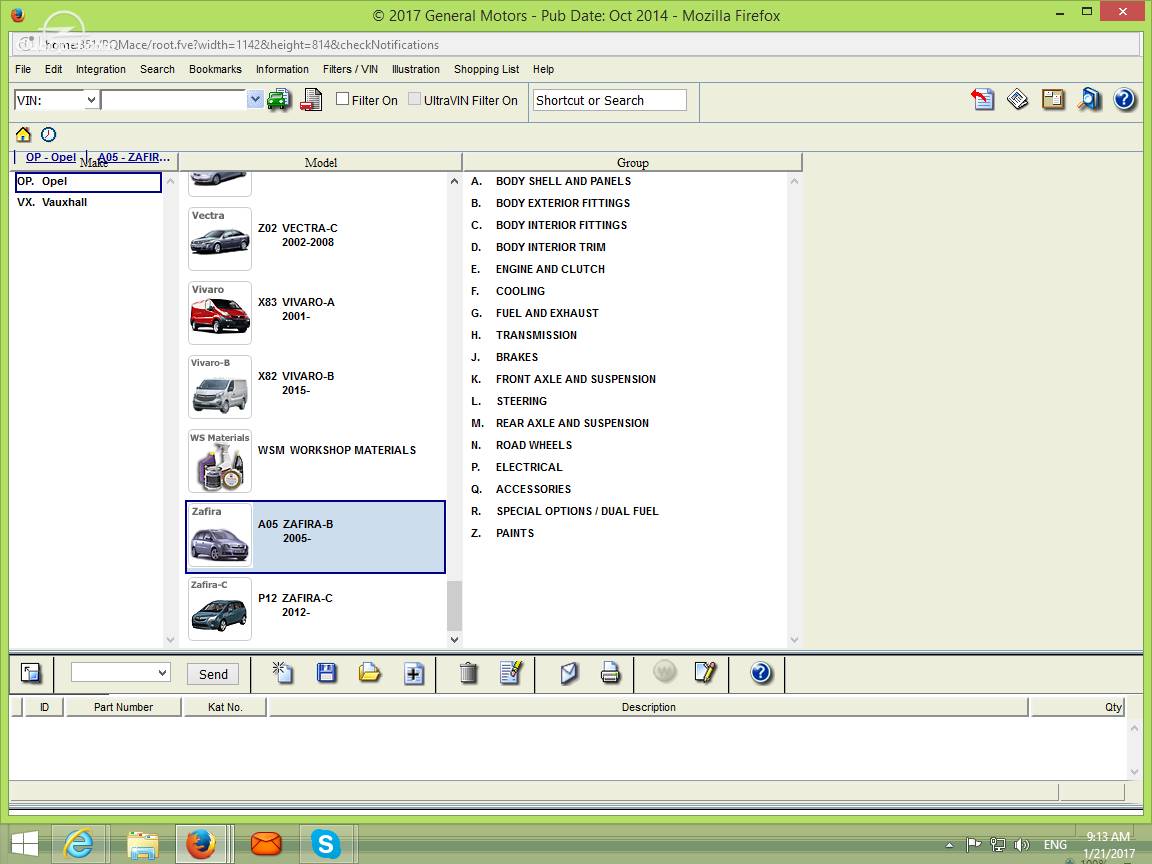Viewport: 1152px width, 864px height.
Task: Click the Model list scroll-up arrow
Action: (x=454, y=181)
